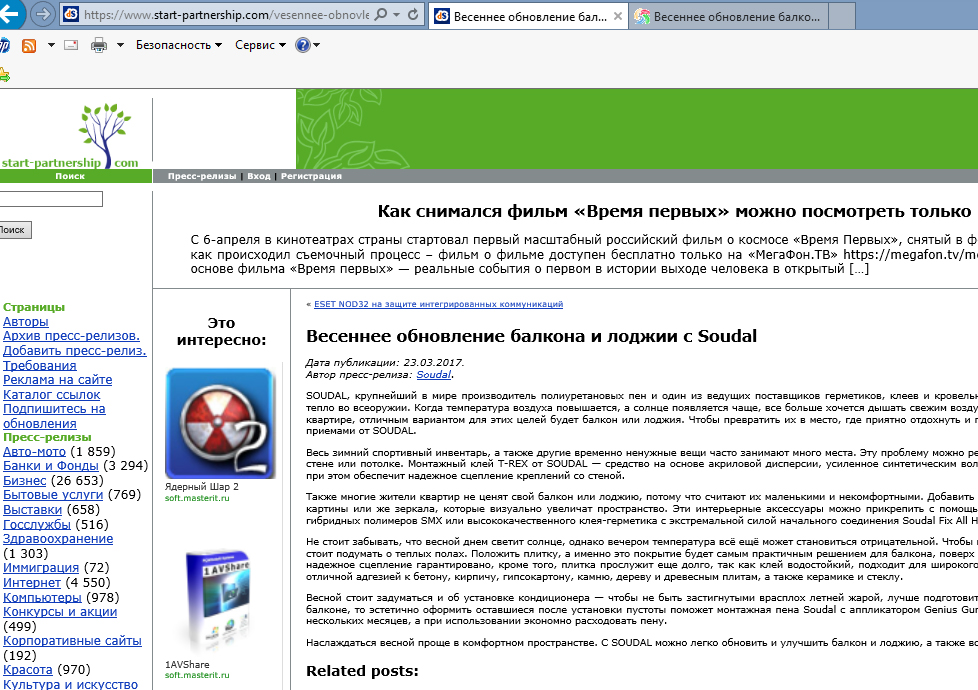Click the Время первых film headline
Screen dimensions: 978x690
[674, 211]
